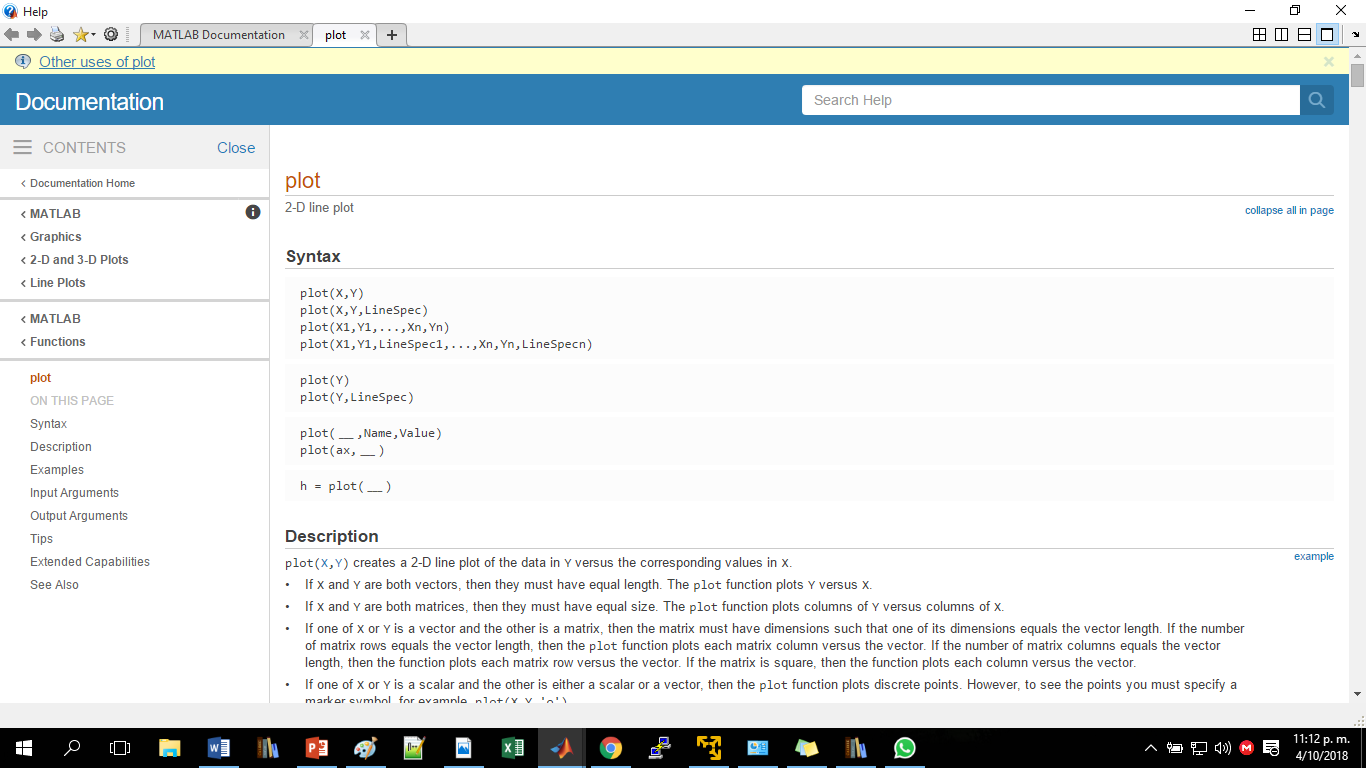Jump to Output Arguments section
Screen dimensions: 1366x768
pyautogui.click(x=79, y=516)
